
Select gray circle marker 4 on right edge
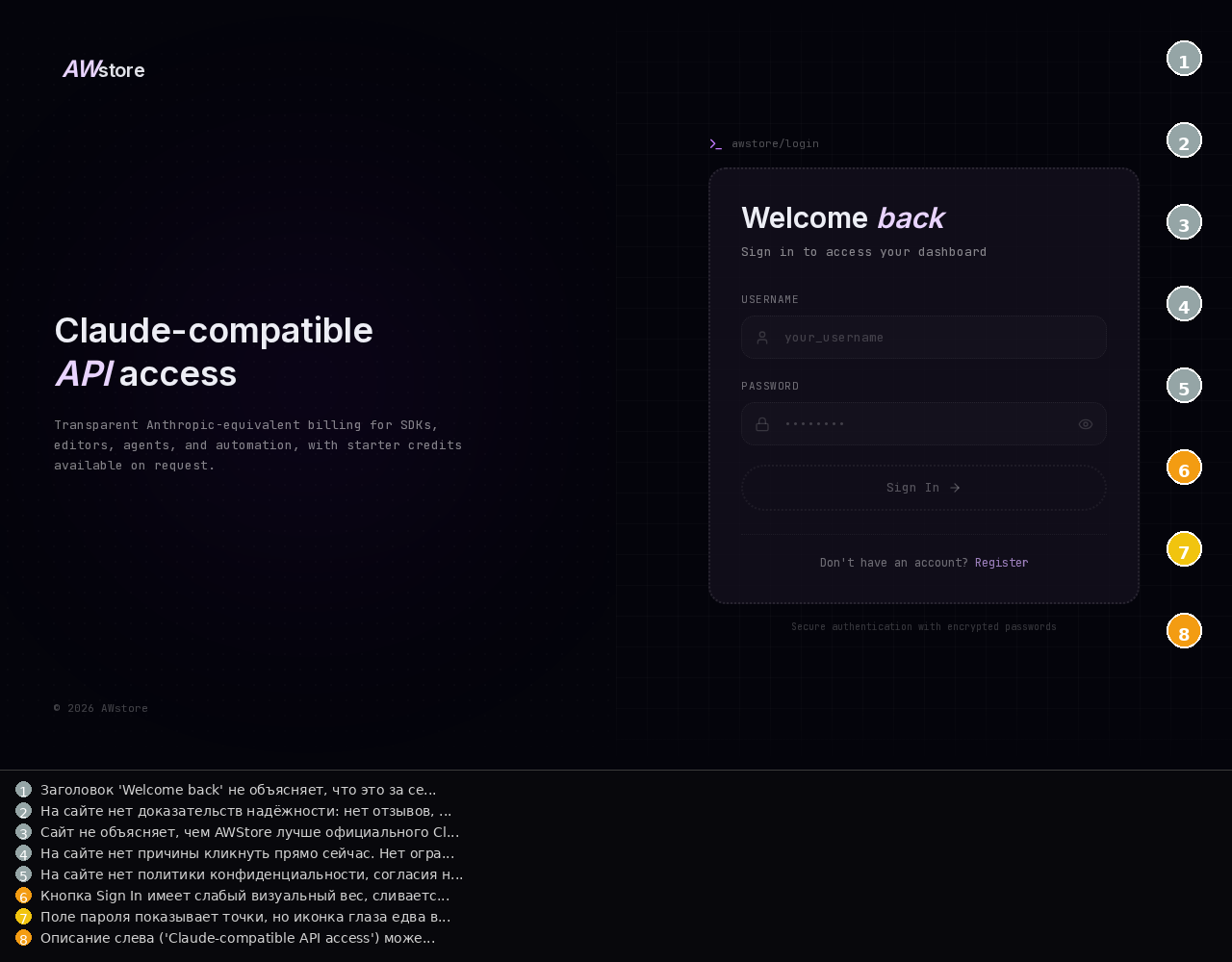coord(1184,304)
